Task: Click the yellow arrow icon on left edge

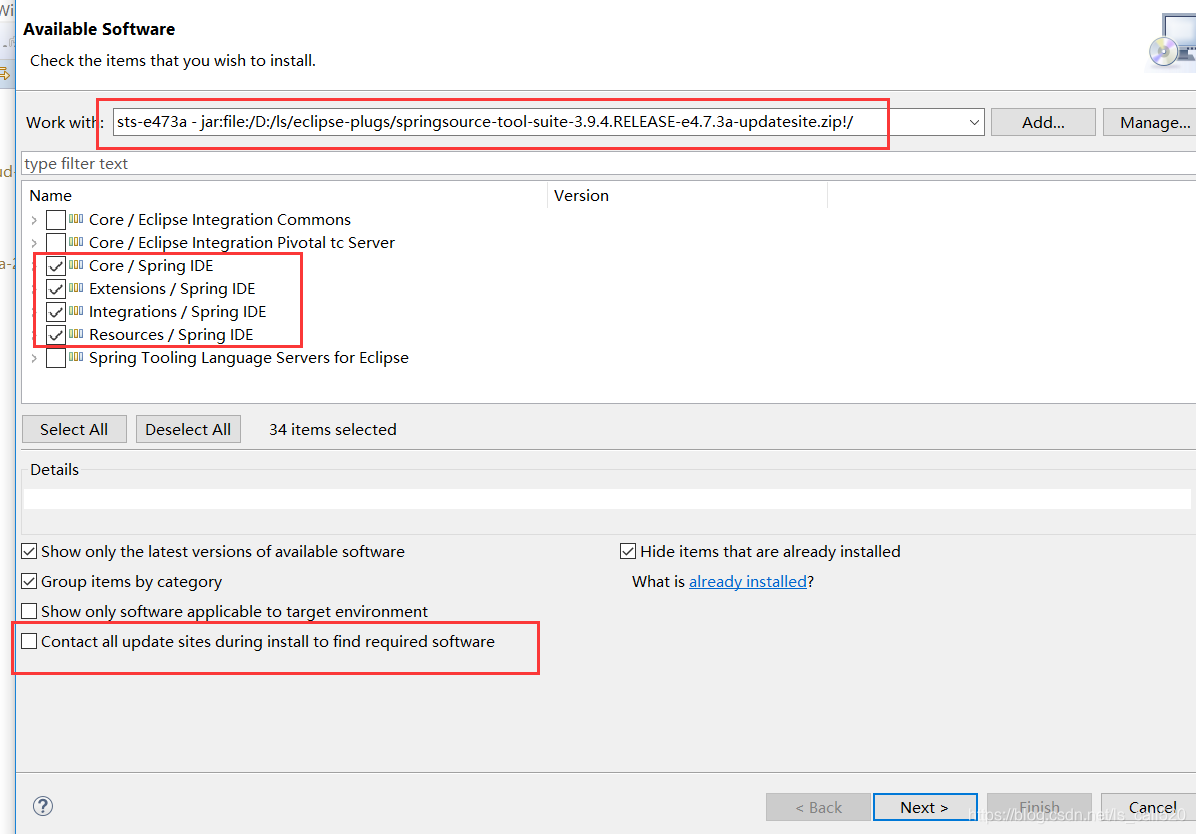Action: (x=6, y=73)
